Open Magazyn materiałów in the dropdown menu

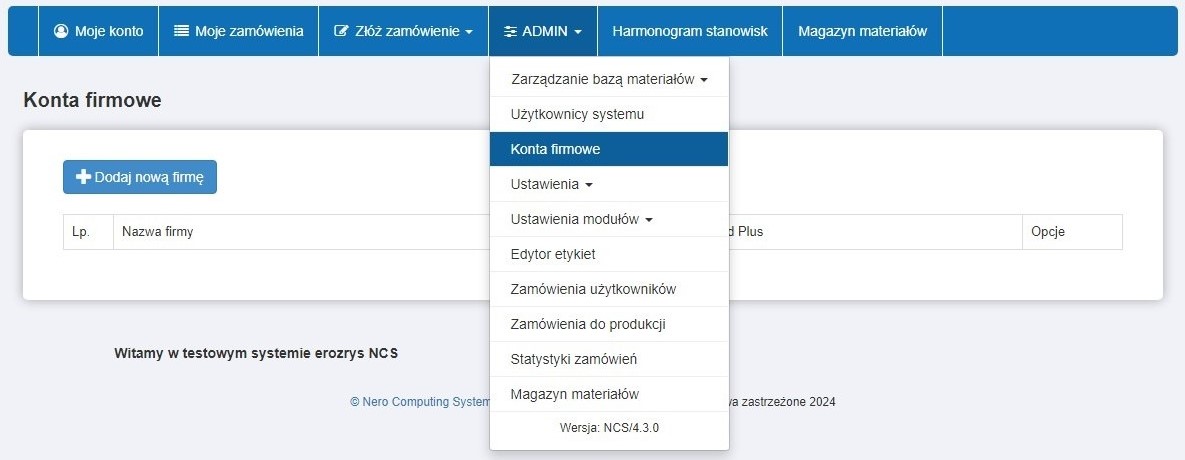(574, 394)
